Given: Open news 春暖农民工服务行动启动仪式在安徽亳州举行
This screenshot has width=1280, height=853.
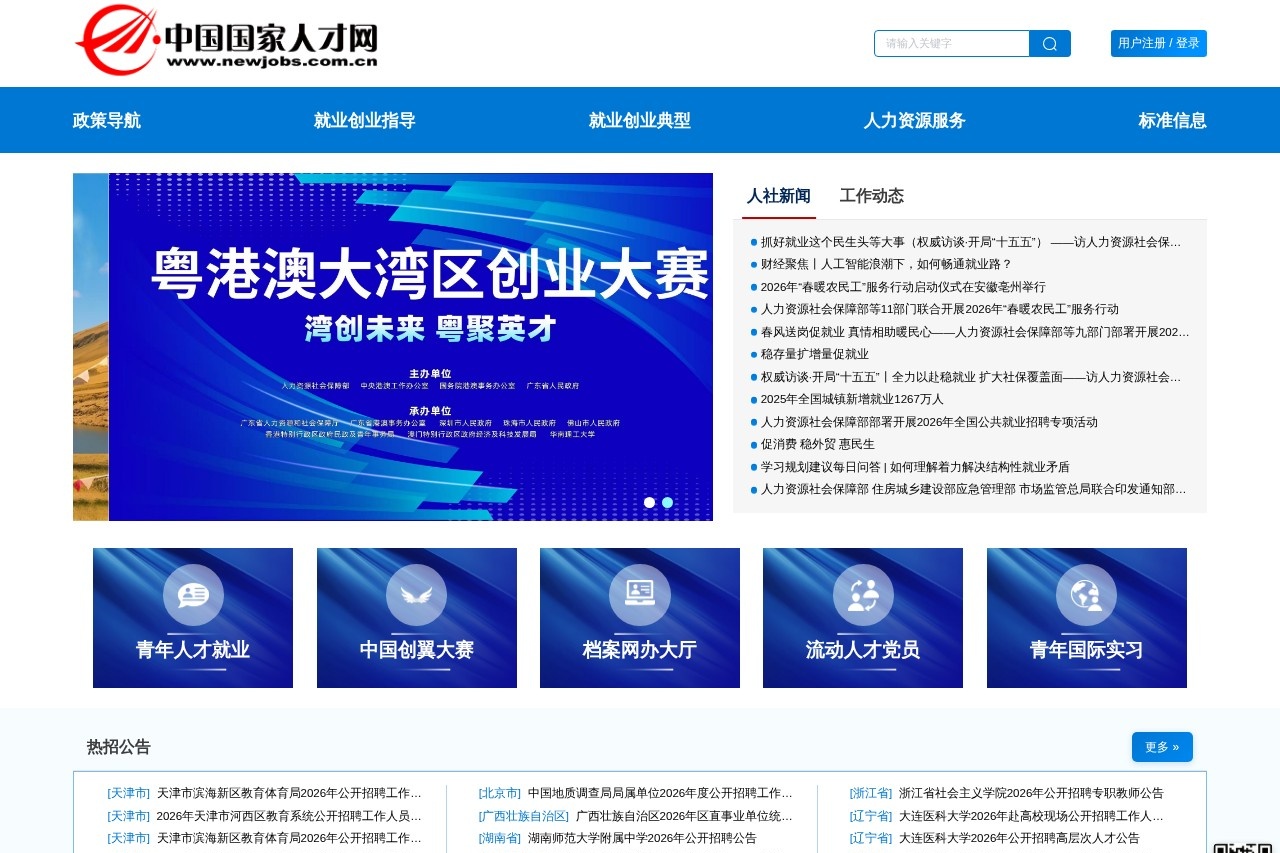Looking at the screenshot, I should coord(903,287).
